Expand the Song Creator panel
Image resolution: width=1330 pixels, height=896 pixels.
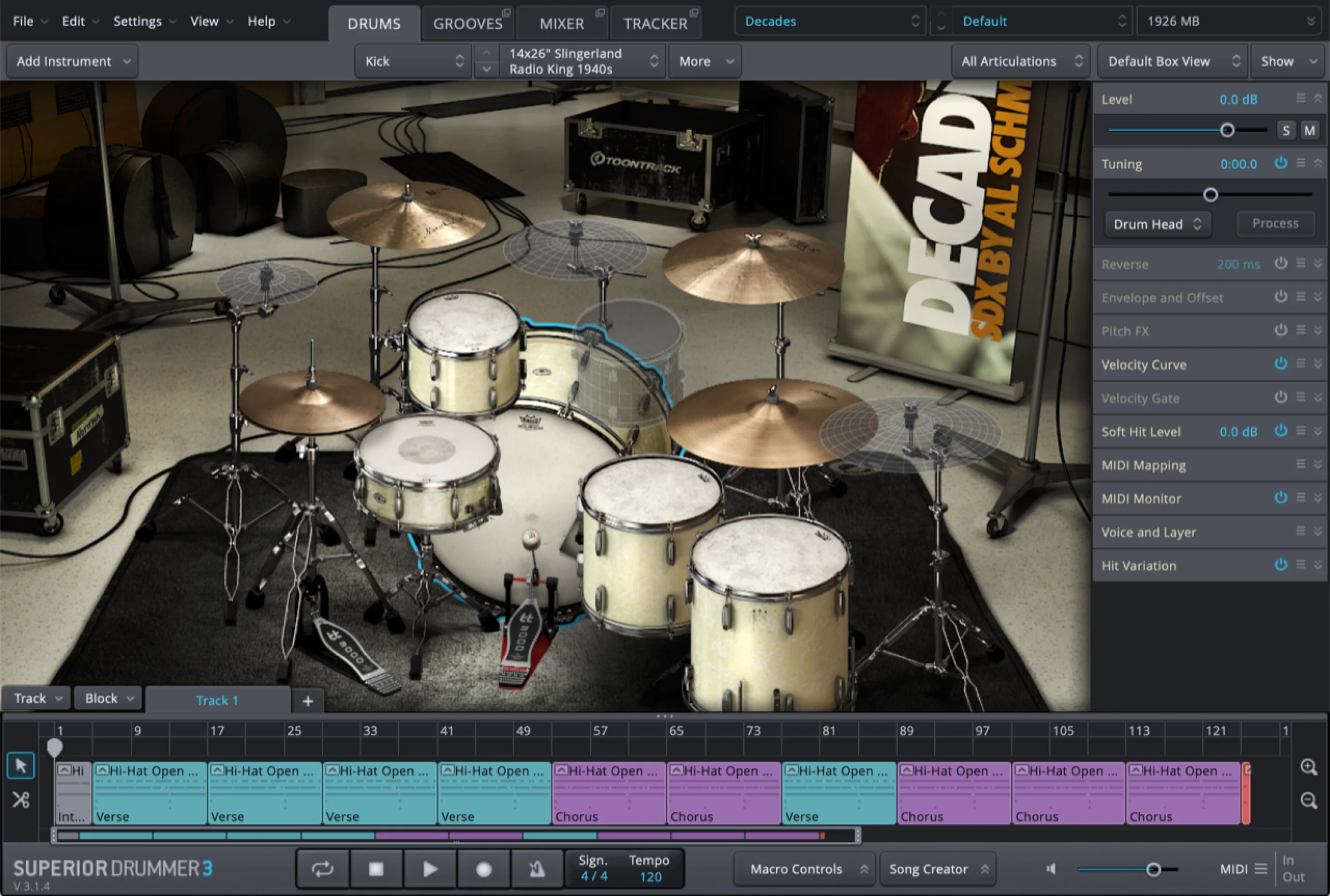937,869
